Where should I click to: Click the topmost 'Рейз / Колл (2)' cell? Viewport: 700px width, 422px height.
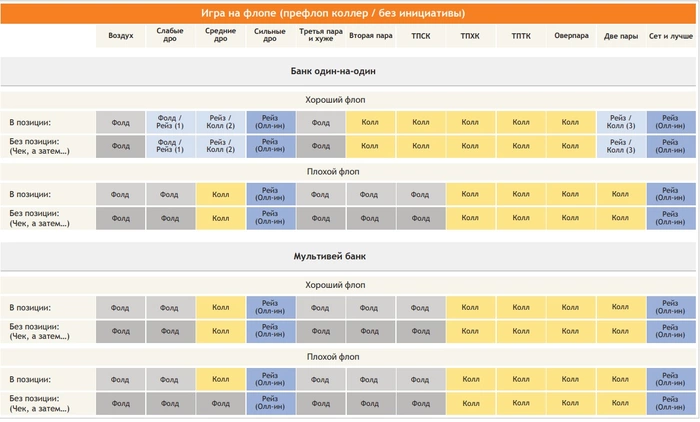pos(221,122)
